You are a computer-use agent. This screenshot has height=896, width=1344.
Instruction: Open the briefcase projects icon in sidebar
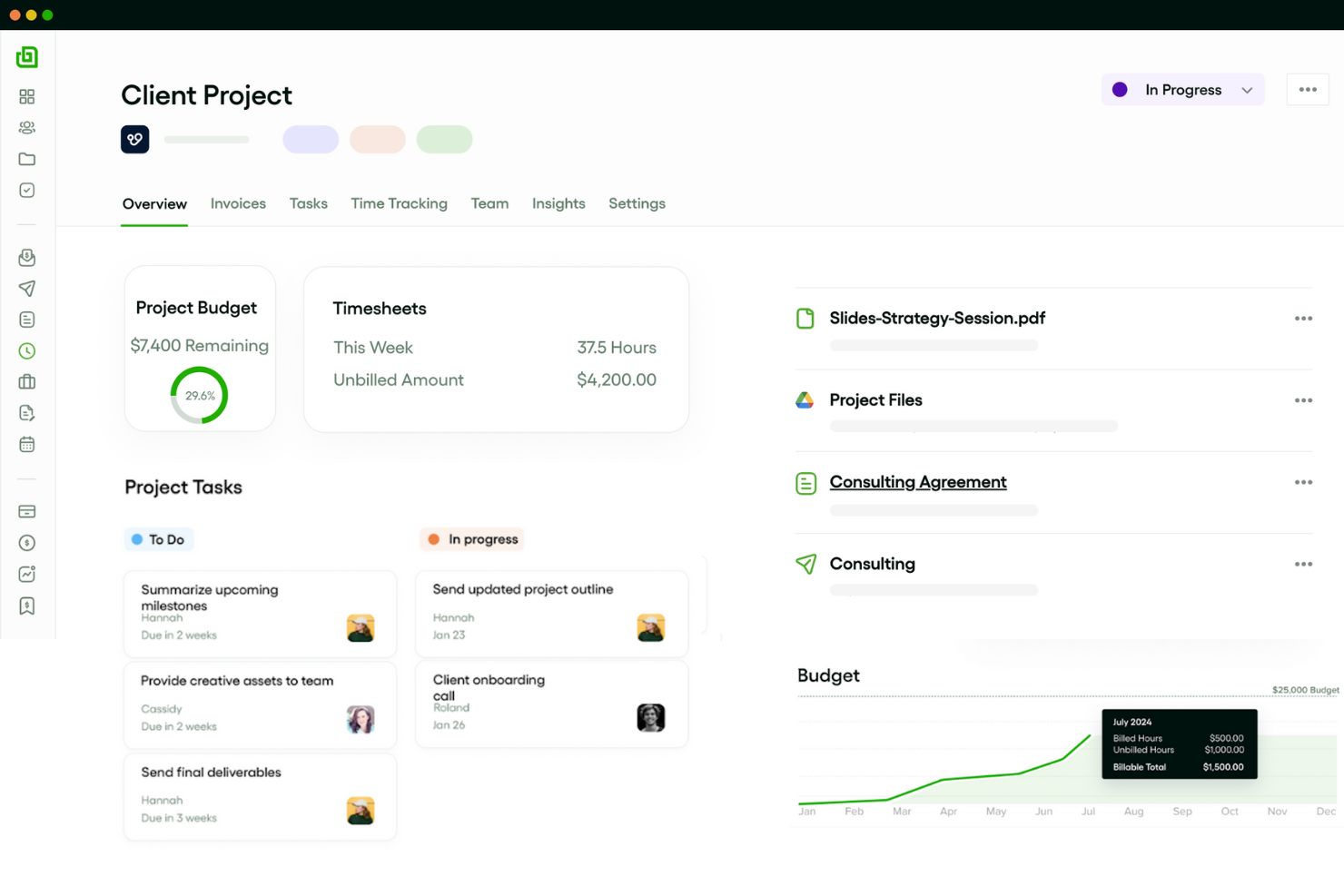coord(26,381)
